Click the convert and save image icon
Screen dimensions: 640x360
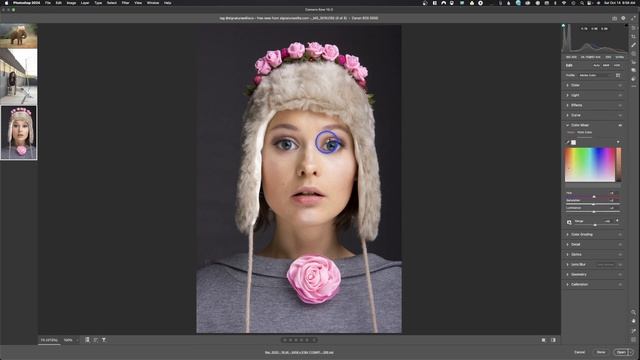point(614,18)
